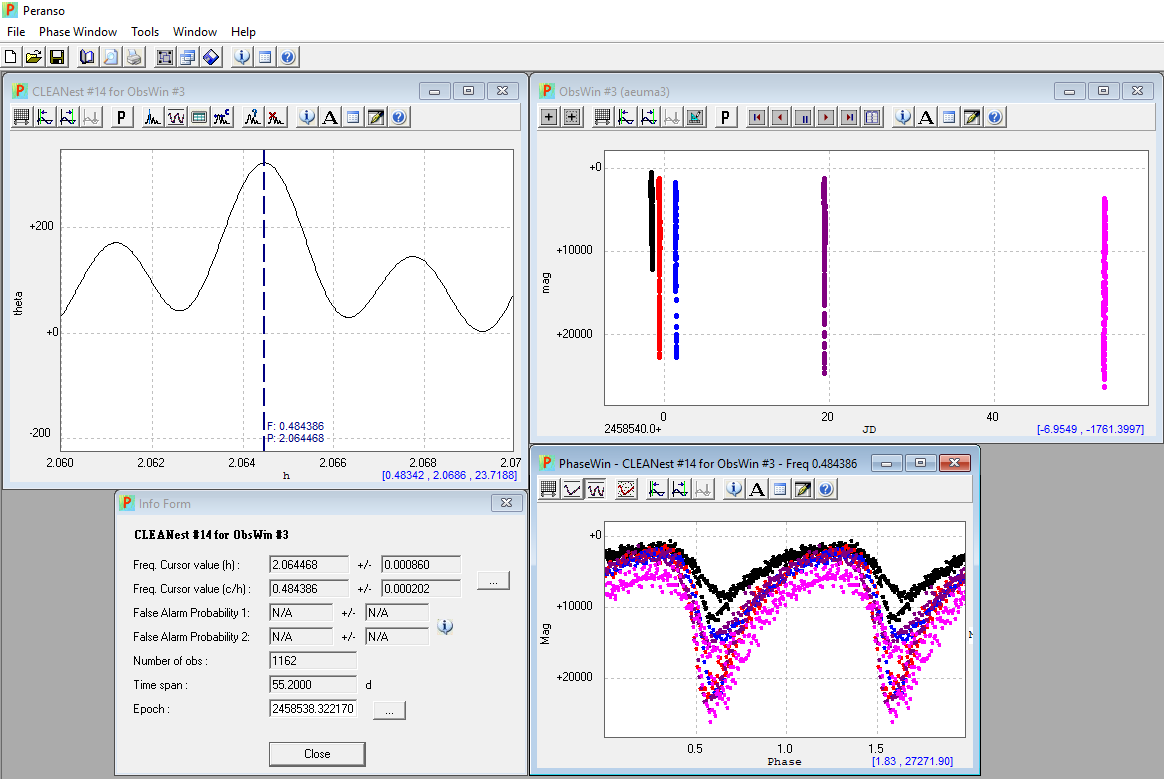The image size is (1164, 779).
Task: Expand options with '...' button beside Epoch
Action: click(389, 709)
